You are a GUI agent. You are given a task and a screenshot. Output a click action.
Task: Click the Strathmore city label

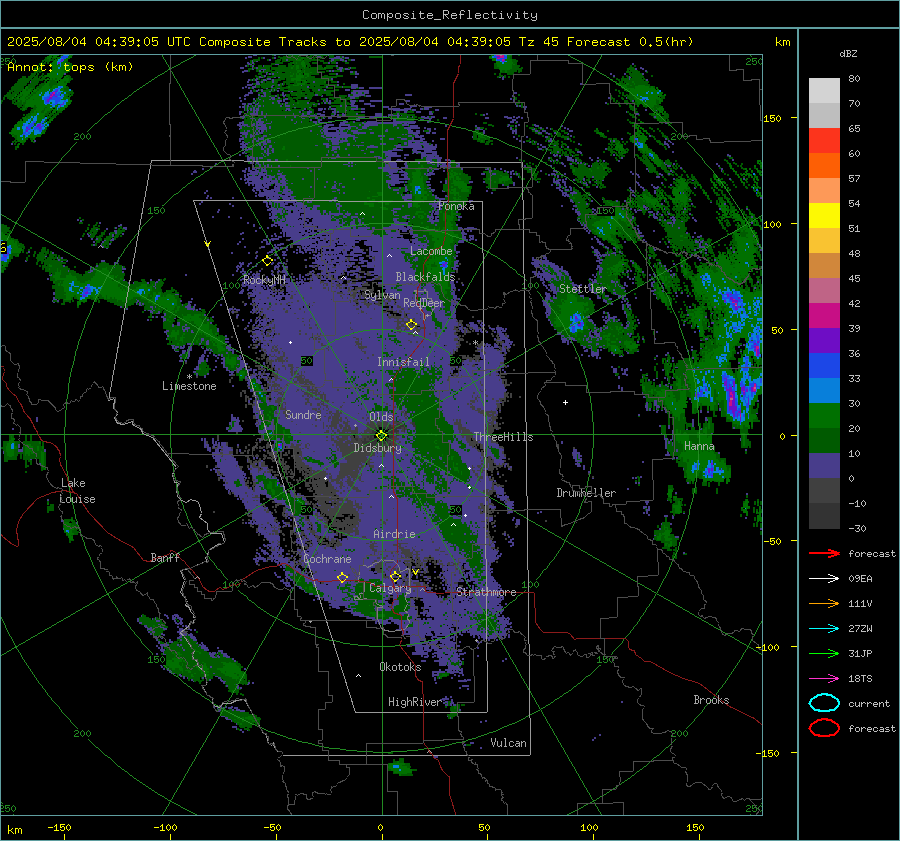[x=486, y=592]
